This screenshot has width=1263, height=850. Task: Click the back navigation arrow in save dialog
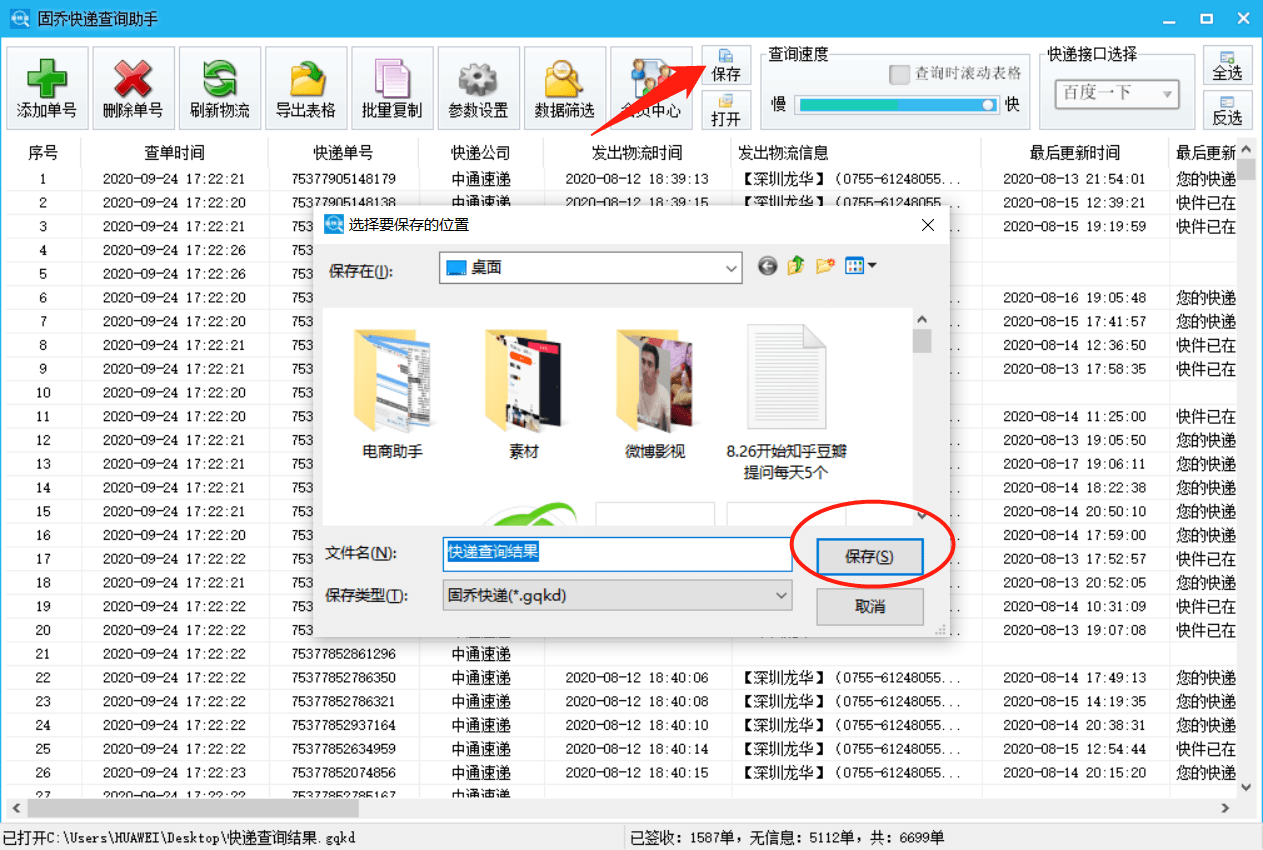pyautogui.click(x=767, y=267)
